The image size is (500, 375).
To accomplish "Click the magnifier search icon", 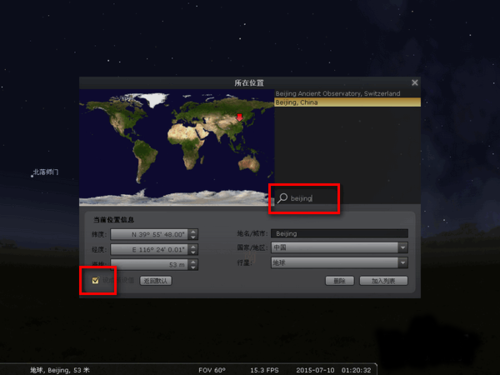I will [282, 198].
